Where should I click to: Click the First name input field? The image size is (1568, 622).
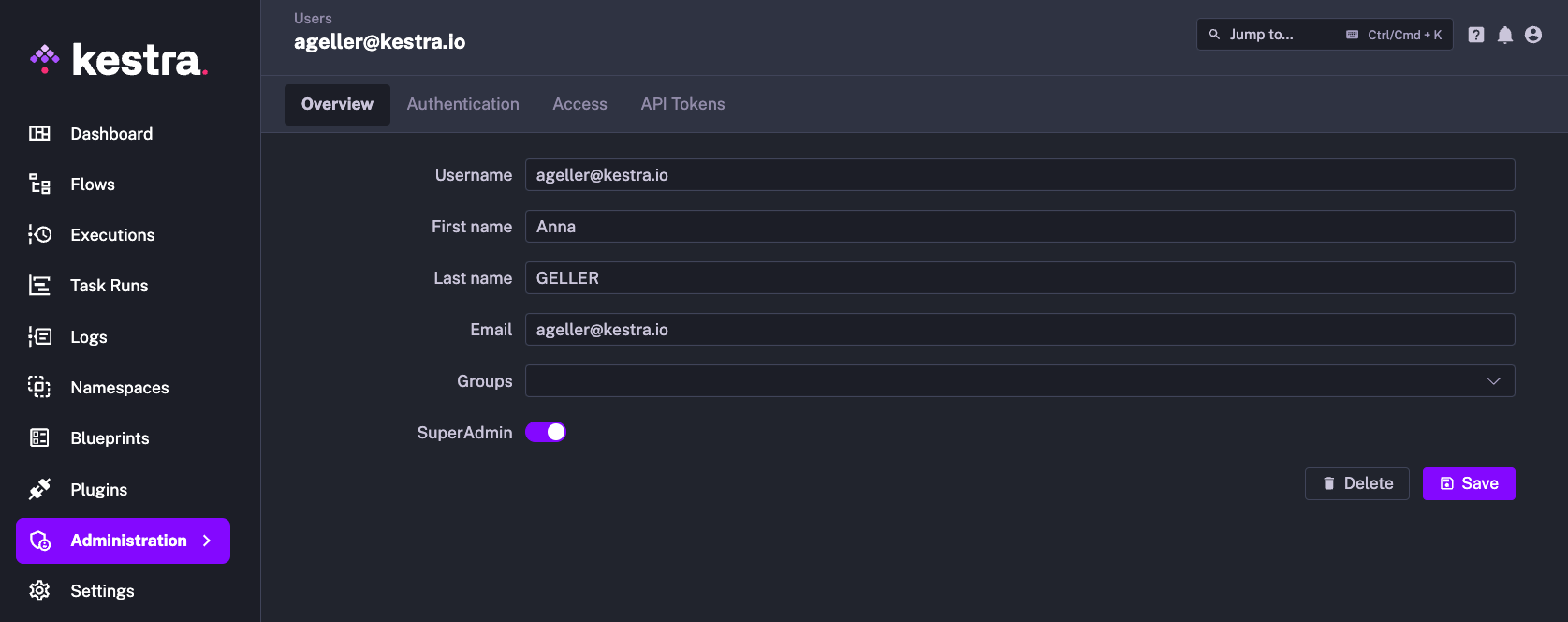(x=1018, y=227)
